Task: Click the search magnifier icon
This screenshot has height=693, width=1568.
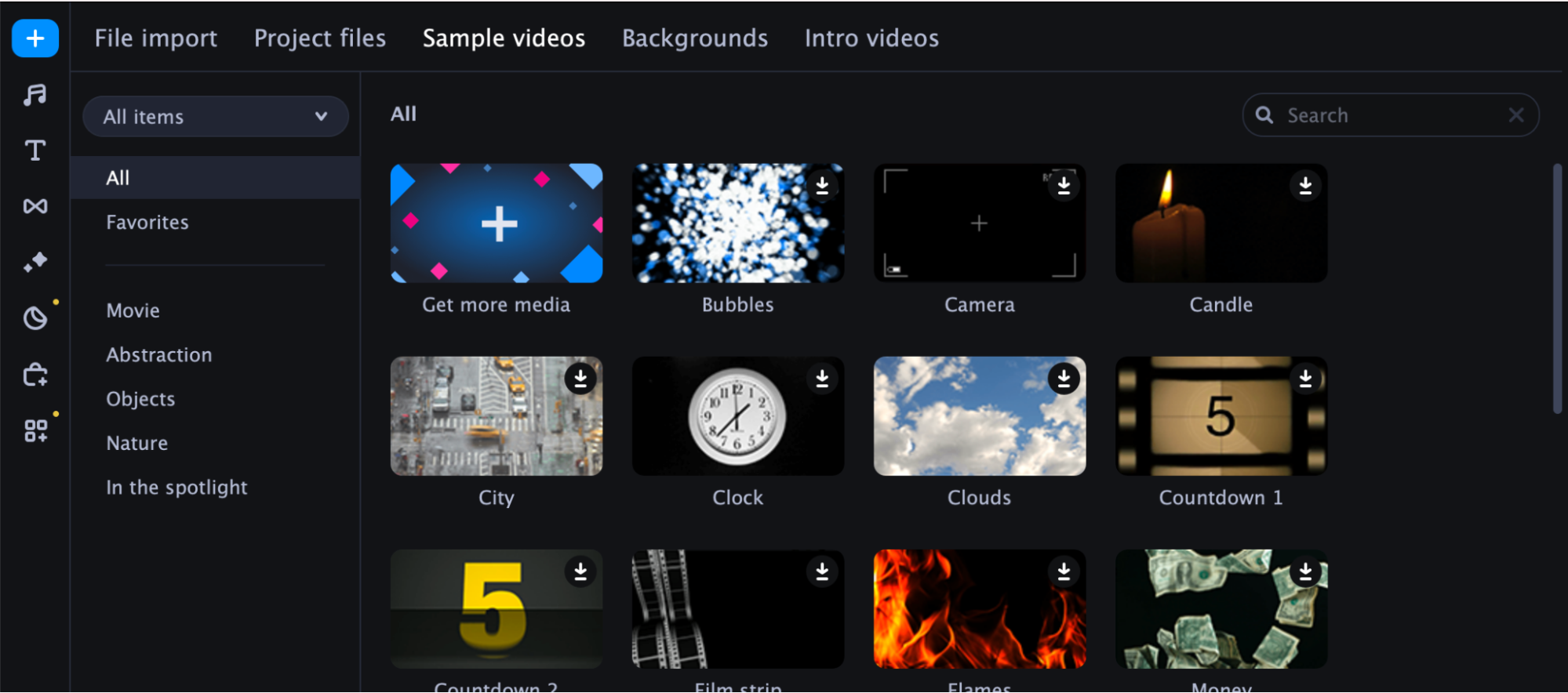Action: (1264, 115)
